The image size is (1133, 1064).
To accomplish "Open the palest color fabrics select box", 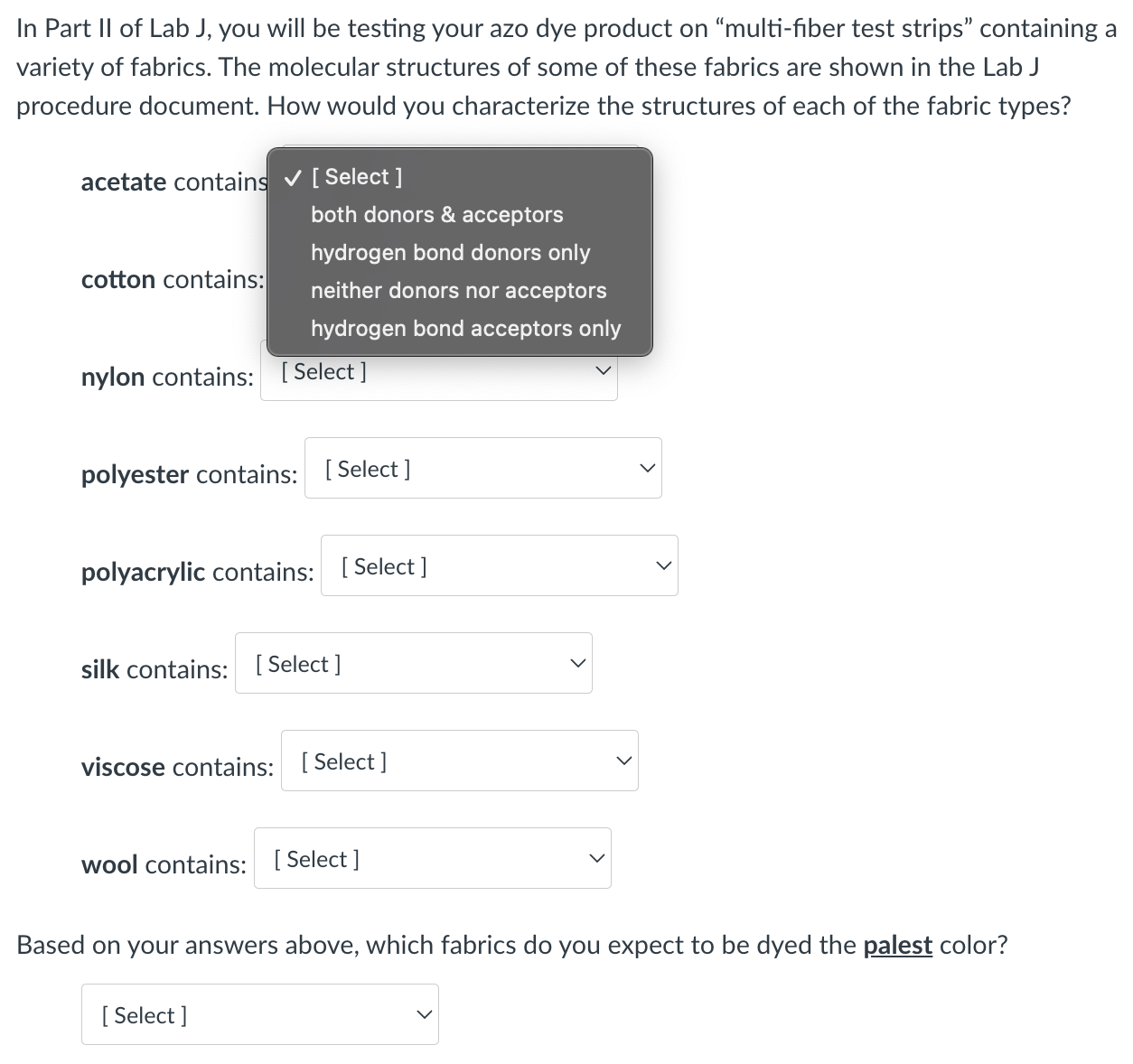I will (259, 1015).
